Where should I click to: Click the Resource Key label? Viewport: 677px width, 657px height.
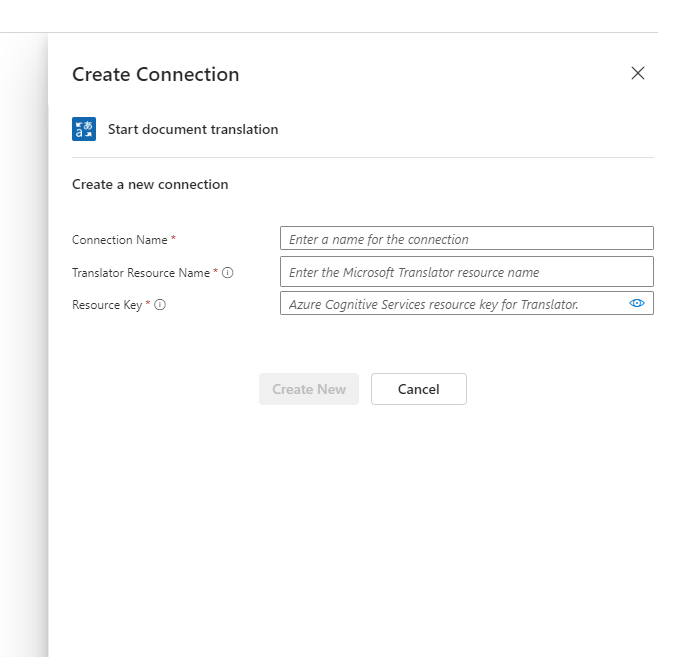click(x=107, y=305)
